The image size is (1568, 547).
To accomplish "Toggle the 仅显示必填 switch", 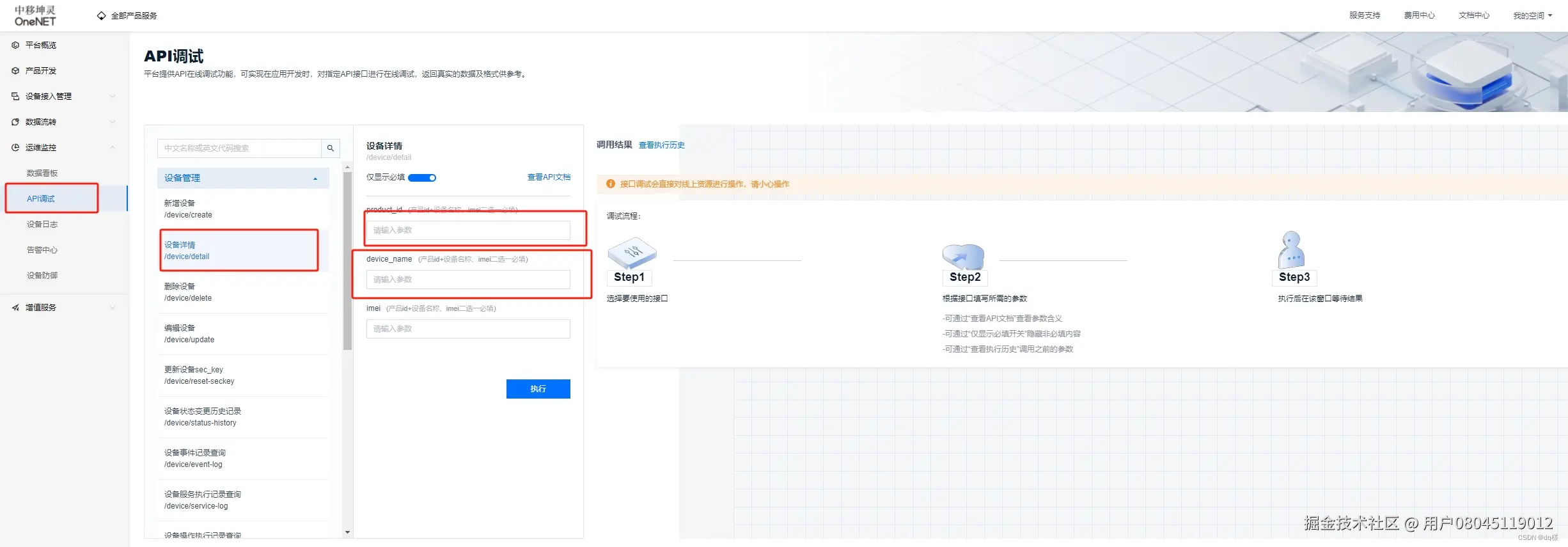I will click(422, 178).
